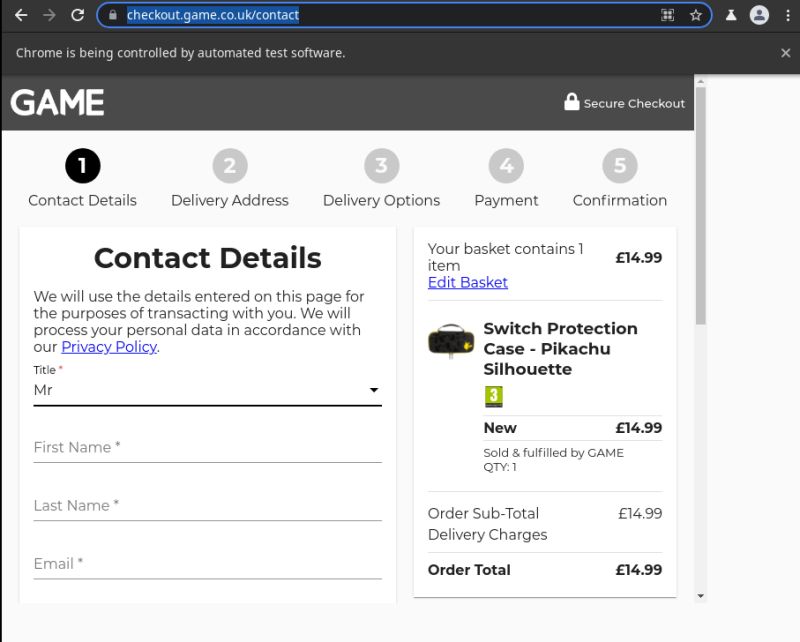This screenshot has height=642, width=800.
Task: Click the Order Total label
Action: tap(469, 570)
